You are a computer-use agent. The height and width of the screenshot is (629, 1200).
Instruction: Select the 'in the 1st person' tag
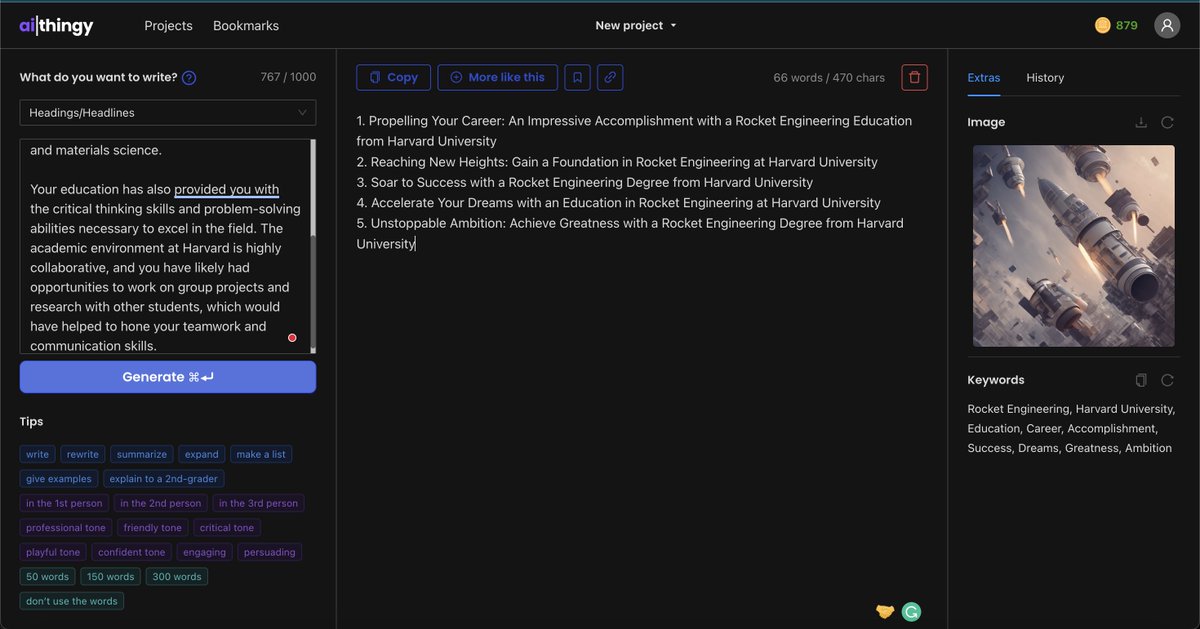[x=64, y=503]
